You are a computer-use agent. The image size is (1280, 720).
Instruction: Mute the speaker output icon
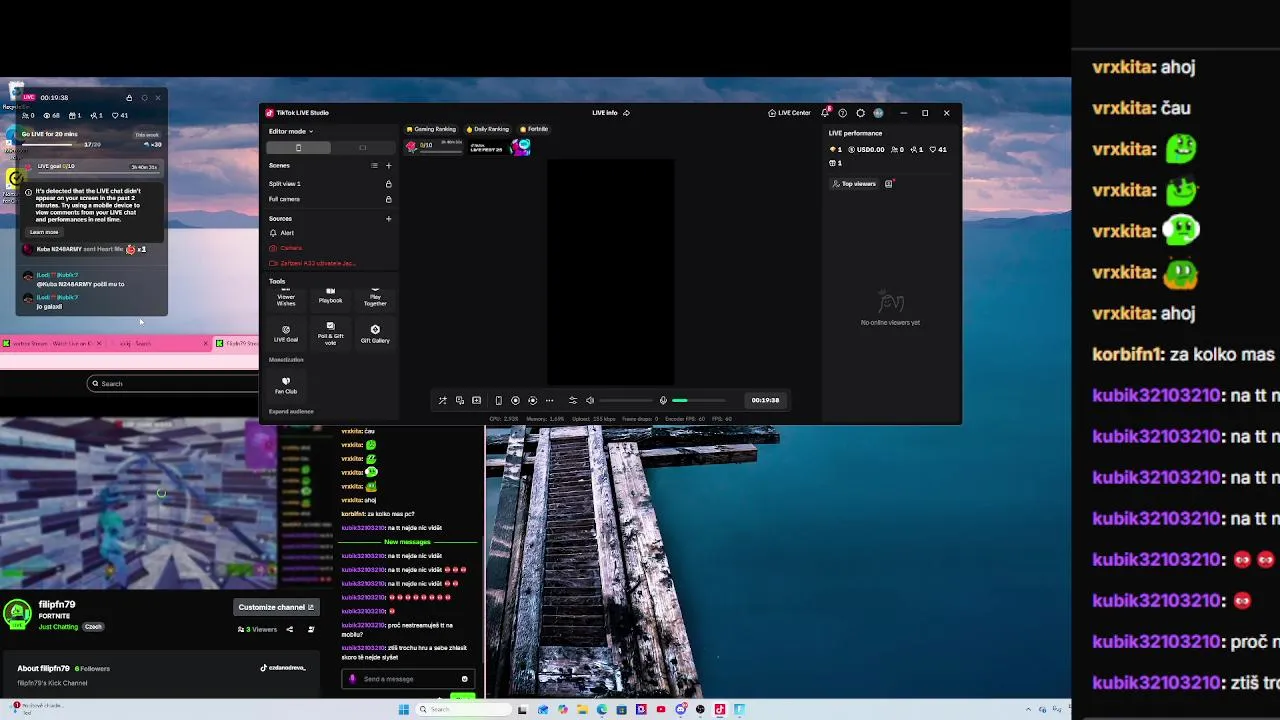[590, 400]
